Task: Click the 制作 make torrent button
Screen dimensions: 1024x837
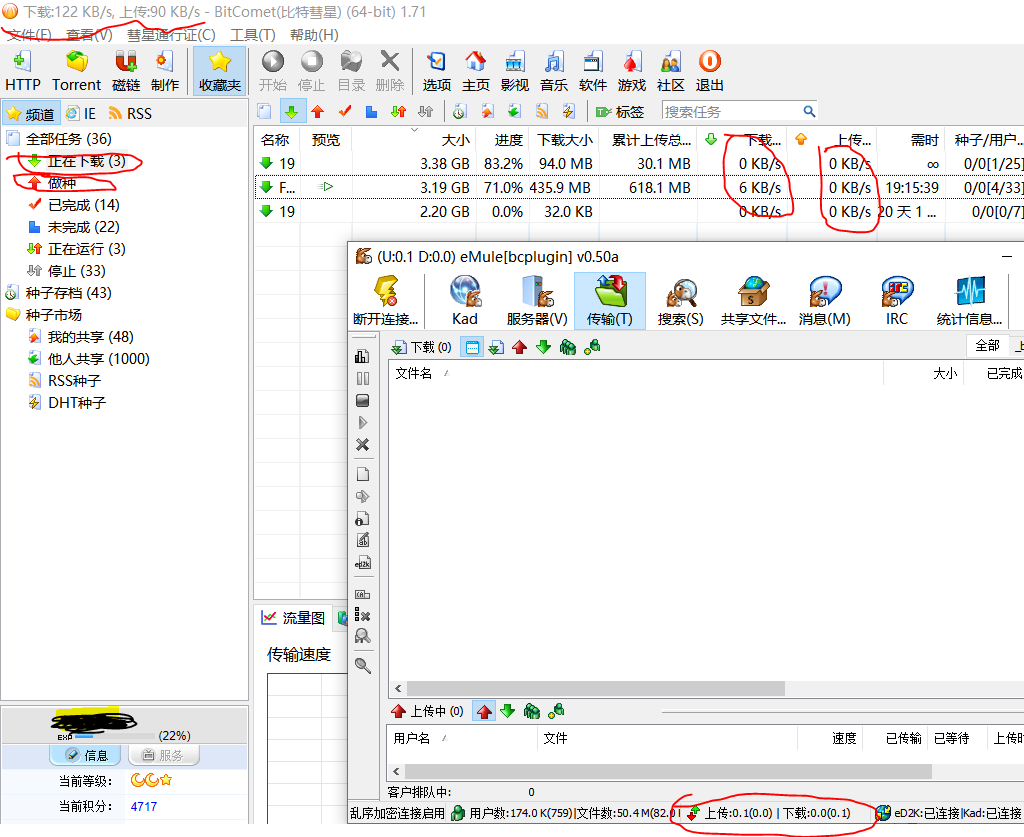Action: 165,71
